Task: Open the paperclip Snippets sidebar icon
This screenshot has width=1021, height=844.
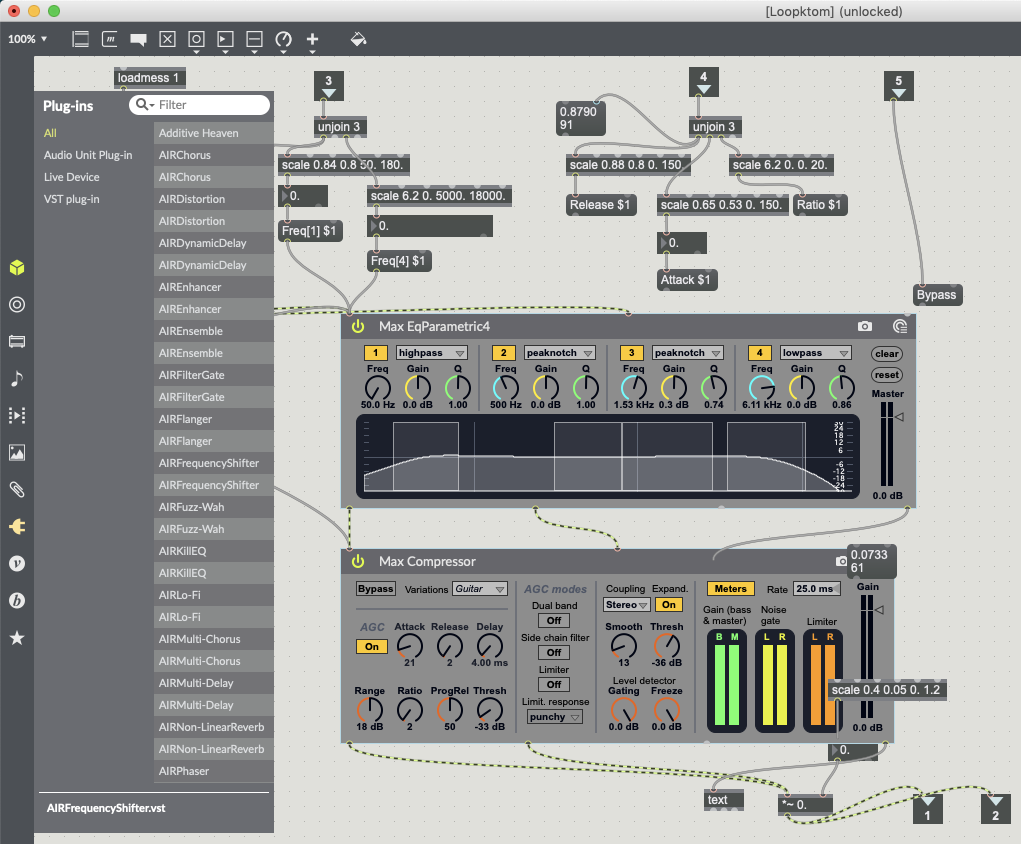Action: coord(16,489)
